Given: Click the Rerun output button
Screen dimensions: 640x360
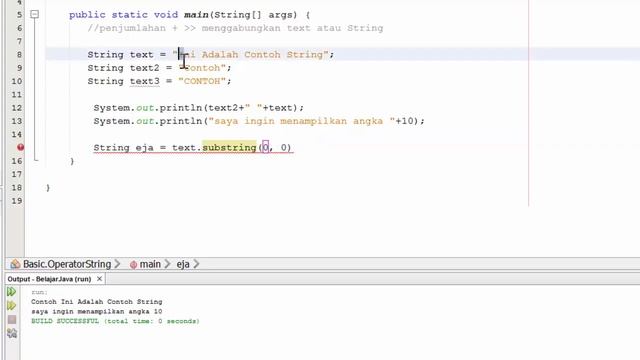Looking at the screenshot, I should pos(11,292).
